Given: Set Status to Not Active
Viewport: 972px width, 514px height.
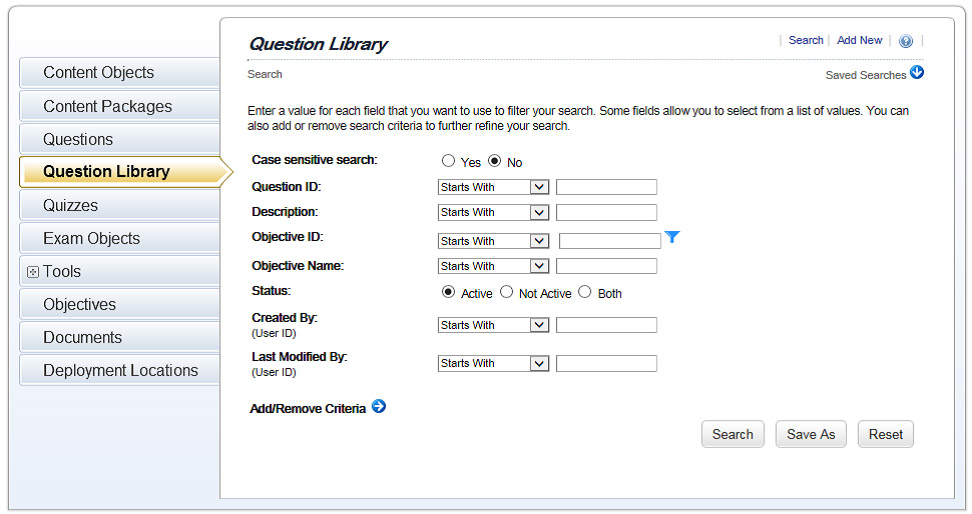Looking at the screenshot, I should pos(507,293).
